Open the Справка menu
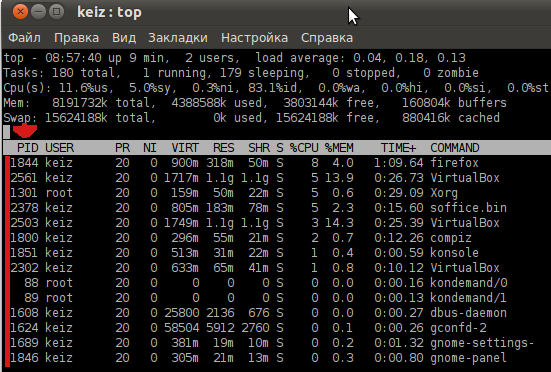Viewport: 551px width, 372px height. click(x=327, y=38)
